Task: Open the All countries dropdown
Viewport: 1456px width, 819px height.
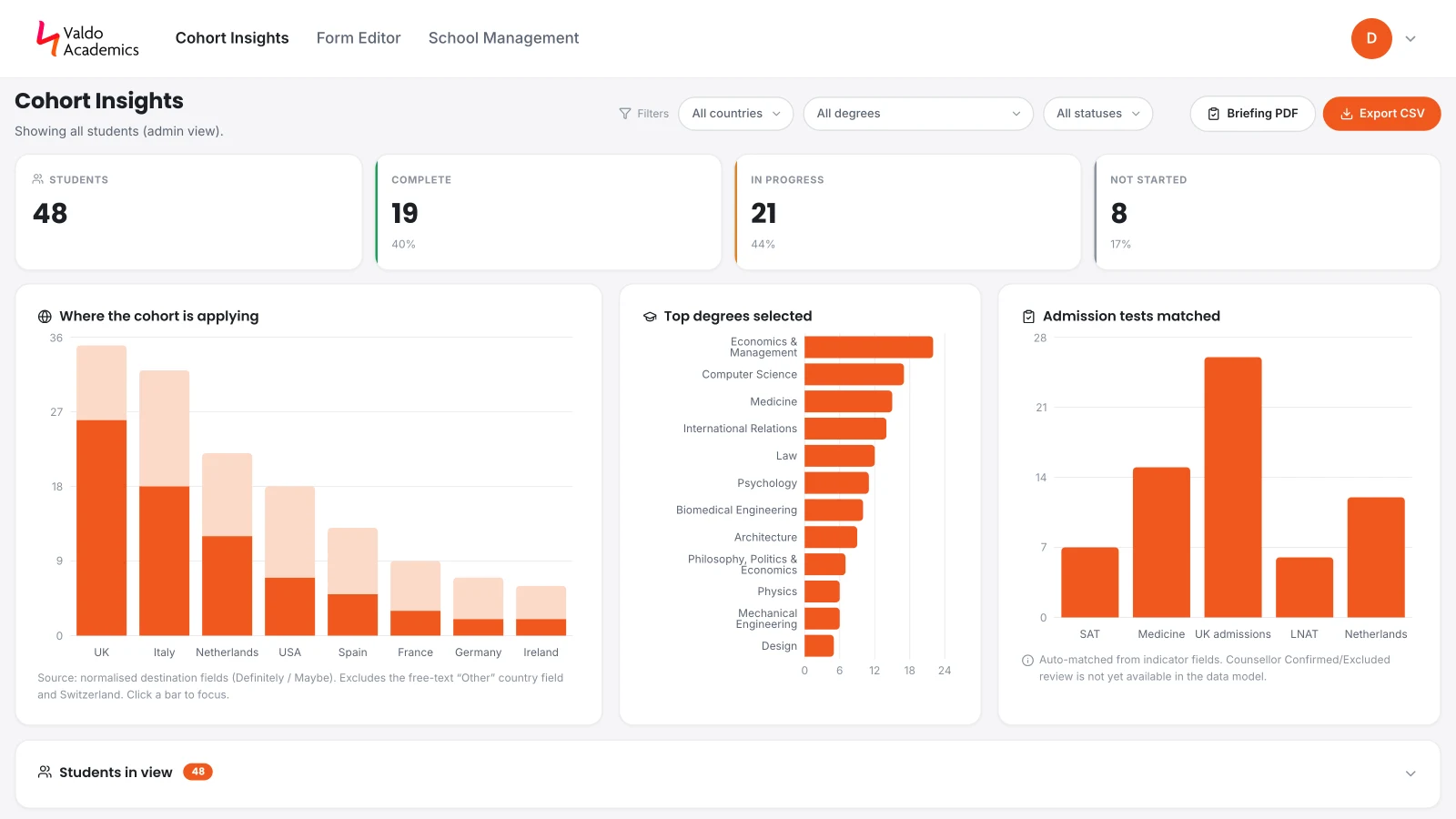Action: pos(735,114)
